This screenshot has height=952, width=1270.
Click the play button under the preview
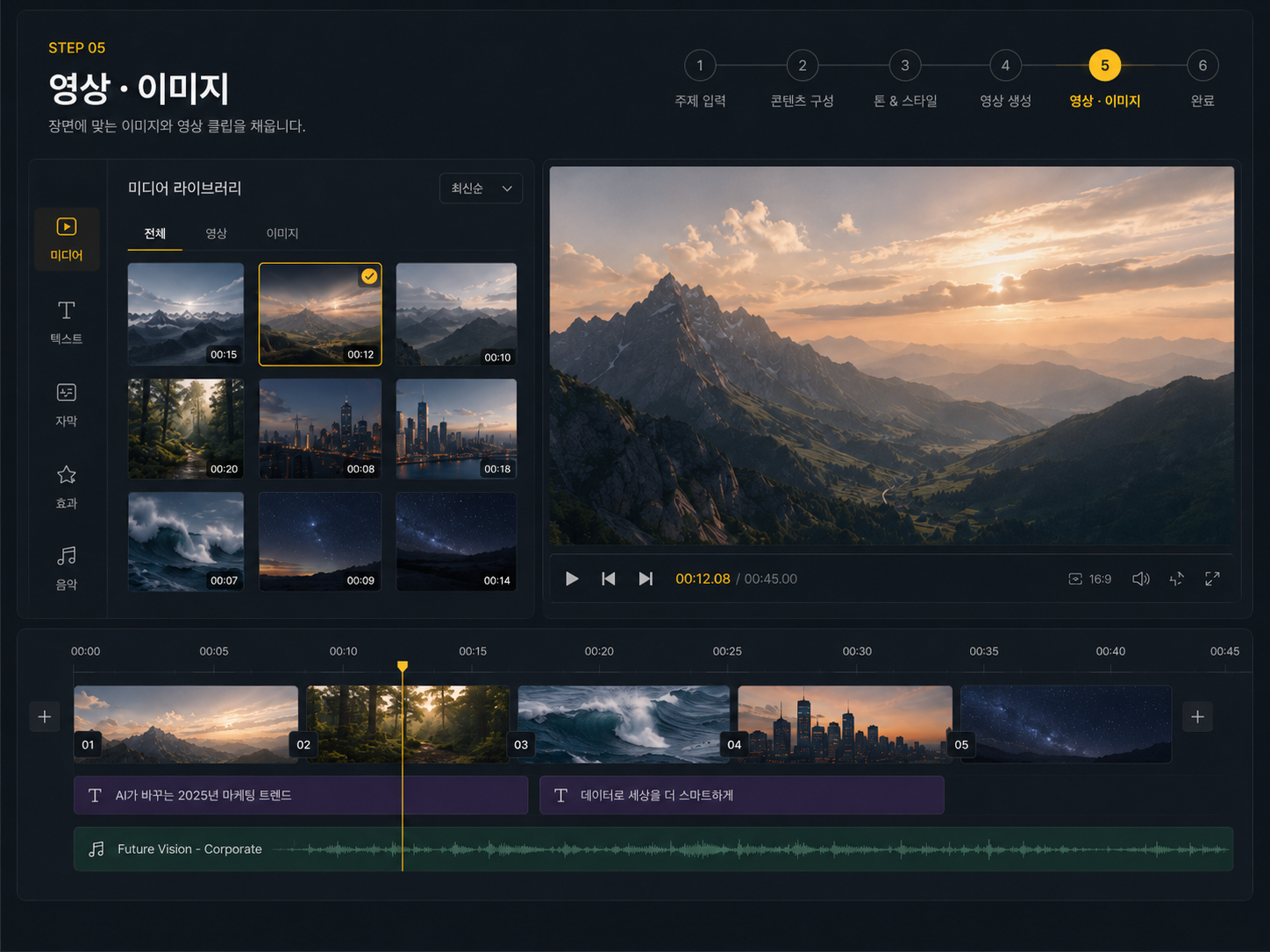click(x=572, y=579)
